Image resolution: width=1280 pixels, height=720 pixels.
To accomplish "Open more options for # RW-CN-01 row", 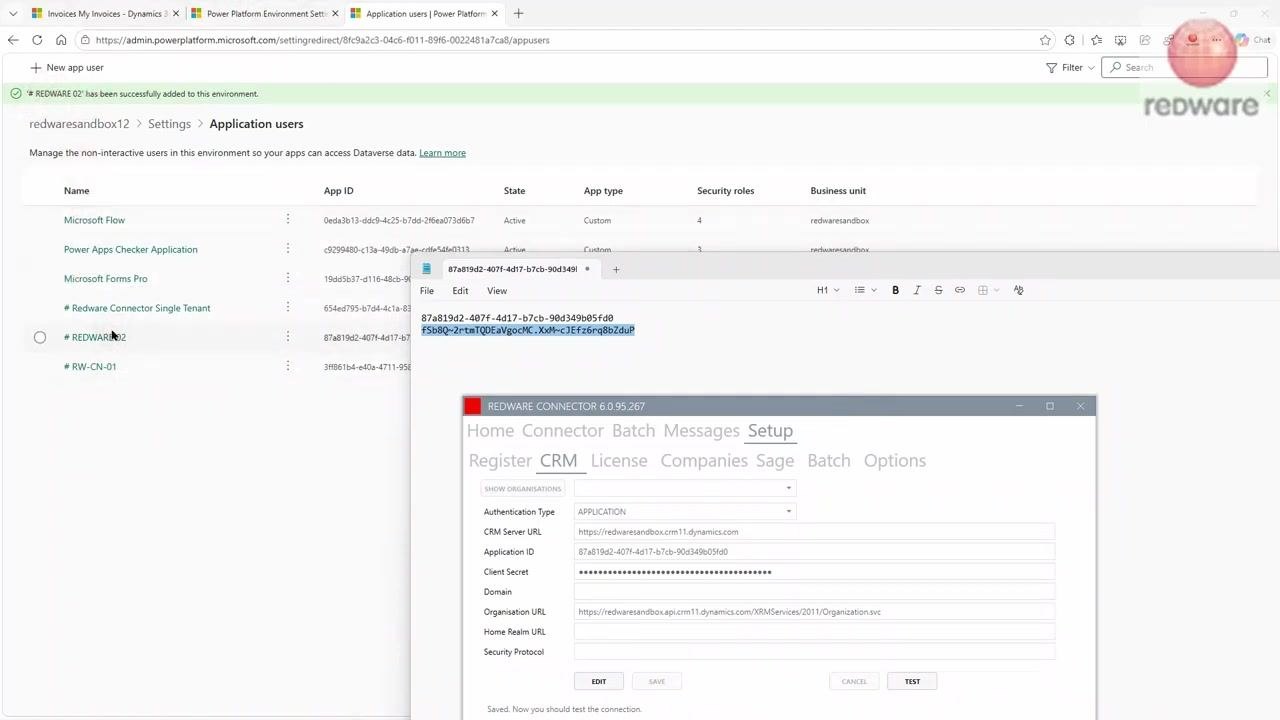I will [x=288, y=366].
